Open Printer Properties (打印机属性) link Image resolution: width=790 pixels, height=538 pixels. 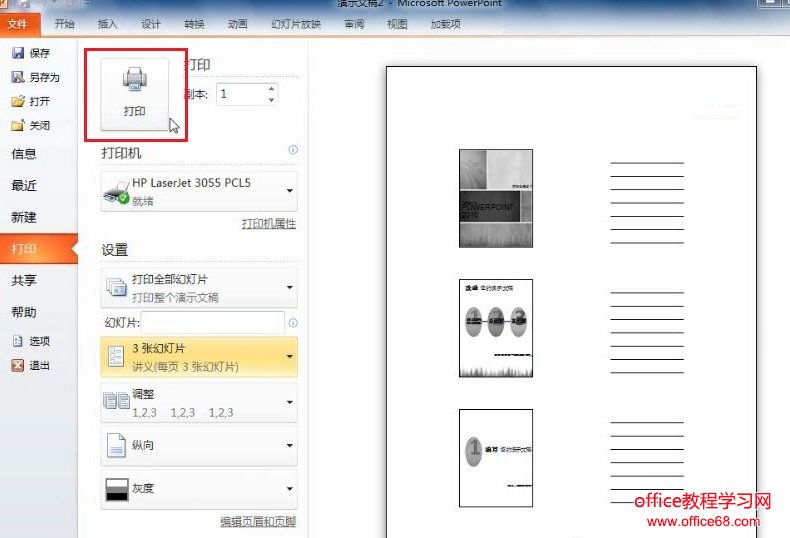269,224
